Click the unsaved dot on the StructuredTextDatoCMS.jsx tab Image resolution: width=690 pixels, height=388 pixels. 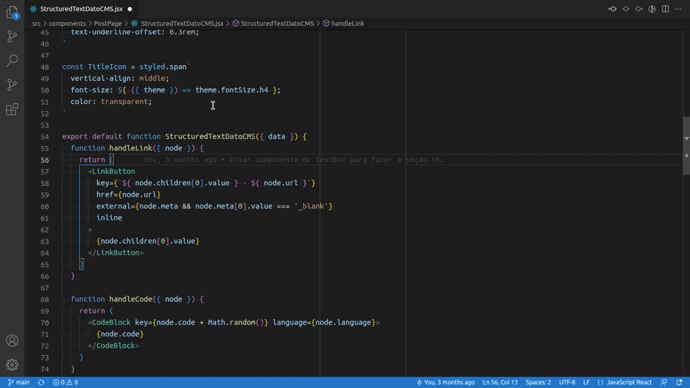(x=130, y=9)
